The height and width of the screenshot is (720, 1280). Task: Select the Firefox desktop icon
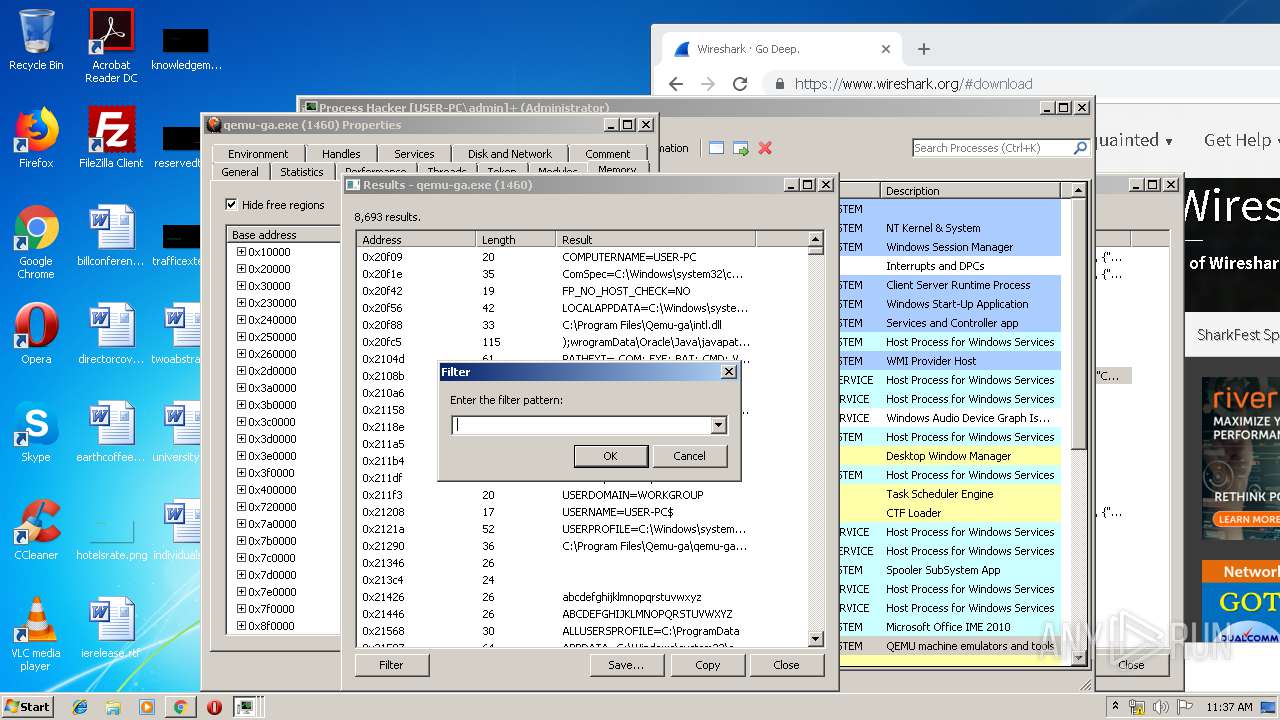click(x=36, y=138)
